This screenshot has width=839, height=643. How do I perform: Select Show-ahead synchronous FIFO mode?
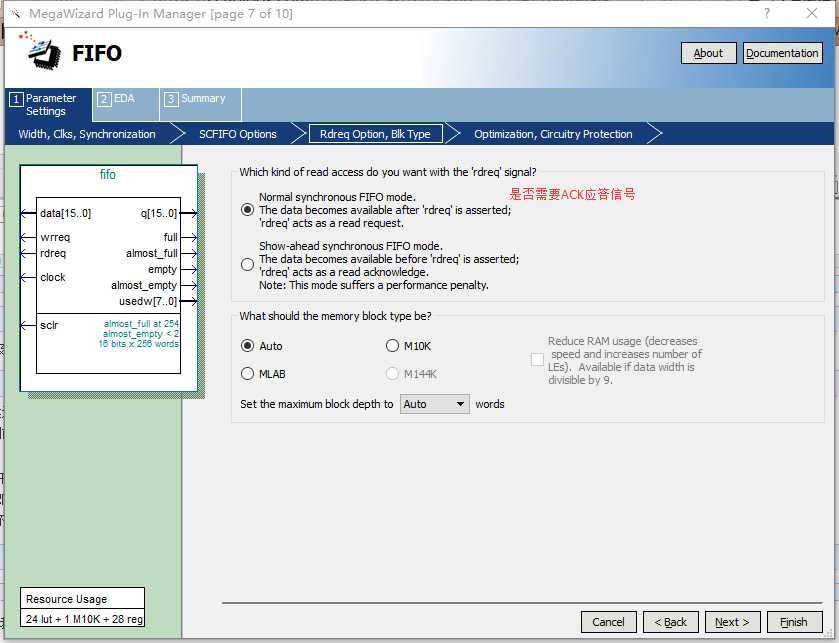tap(247, 264)
